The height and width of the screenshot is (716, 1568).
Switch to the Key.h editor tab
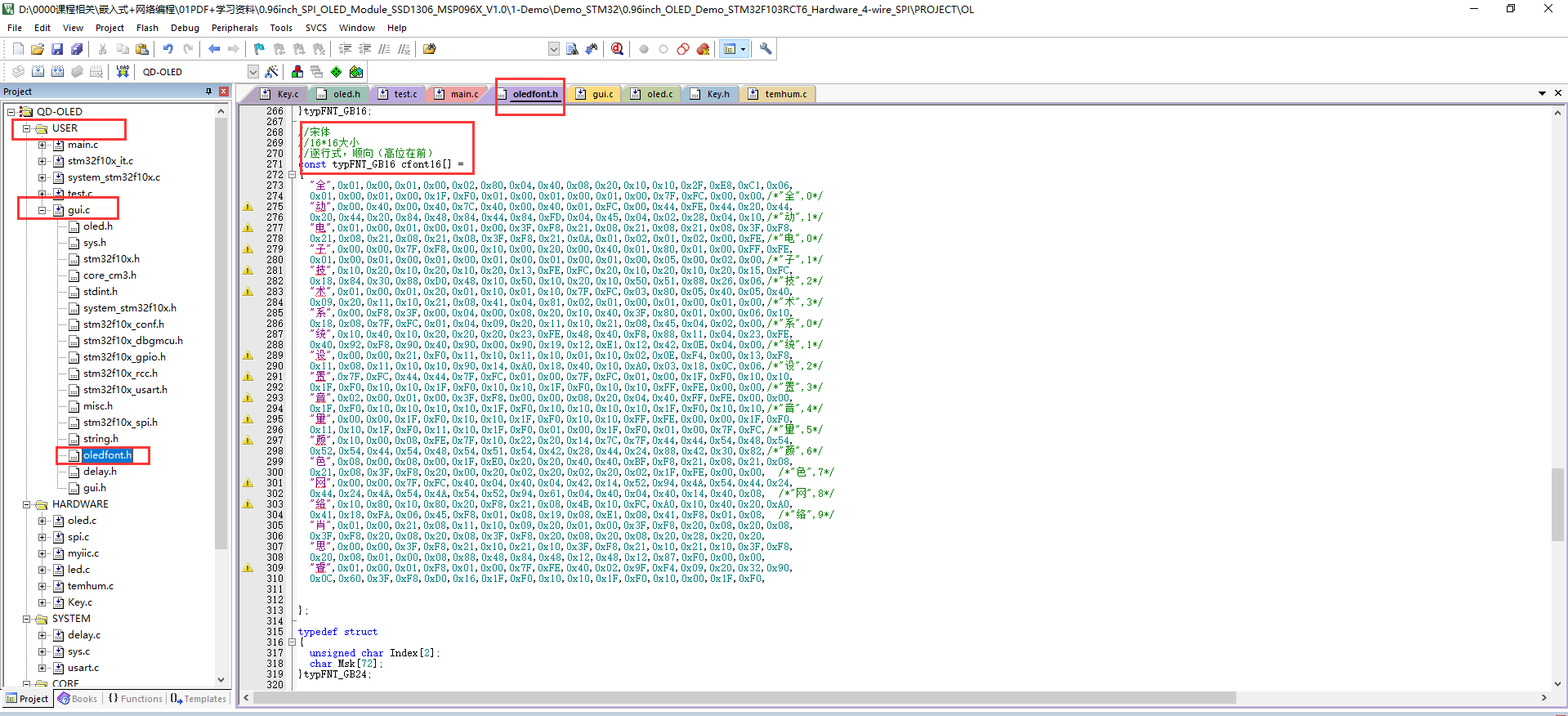point(710,94)
